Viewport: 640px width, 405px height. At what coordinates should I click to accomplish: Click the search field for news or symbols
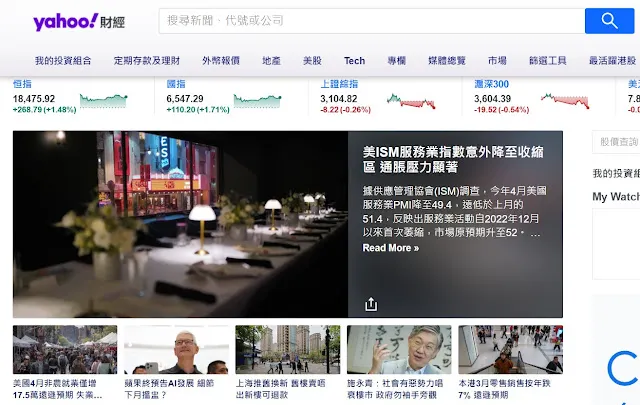(371, 21)
